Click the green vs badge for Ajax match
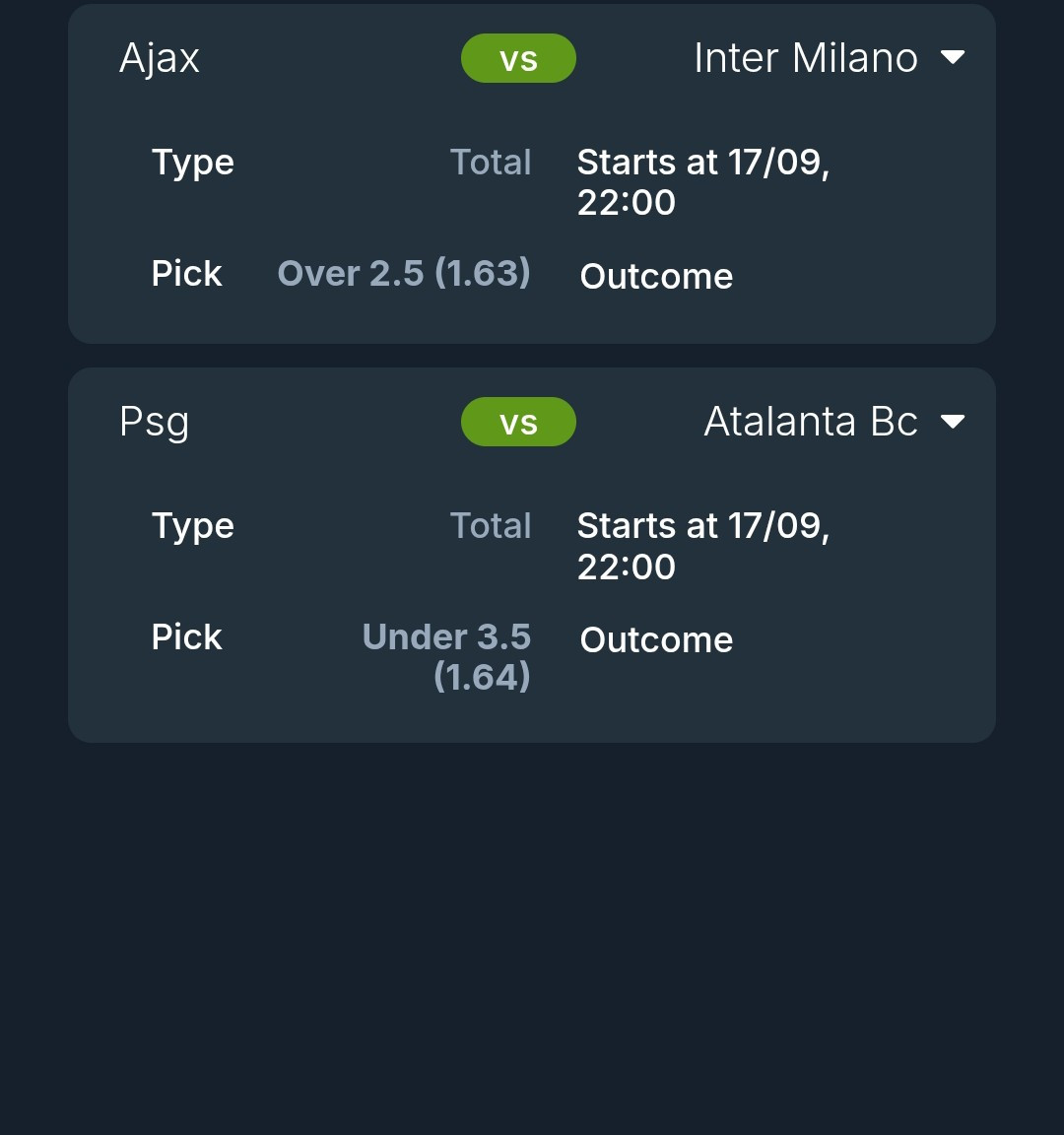Viewport: 1064px width, 1135px height. click(x=518, y=58)
